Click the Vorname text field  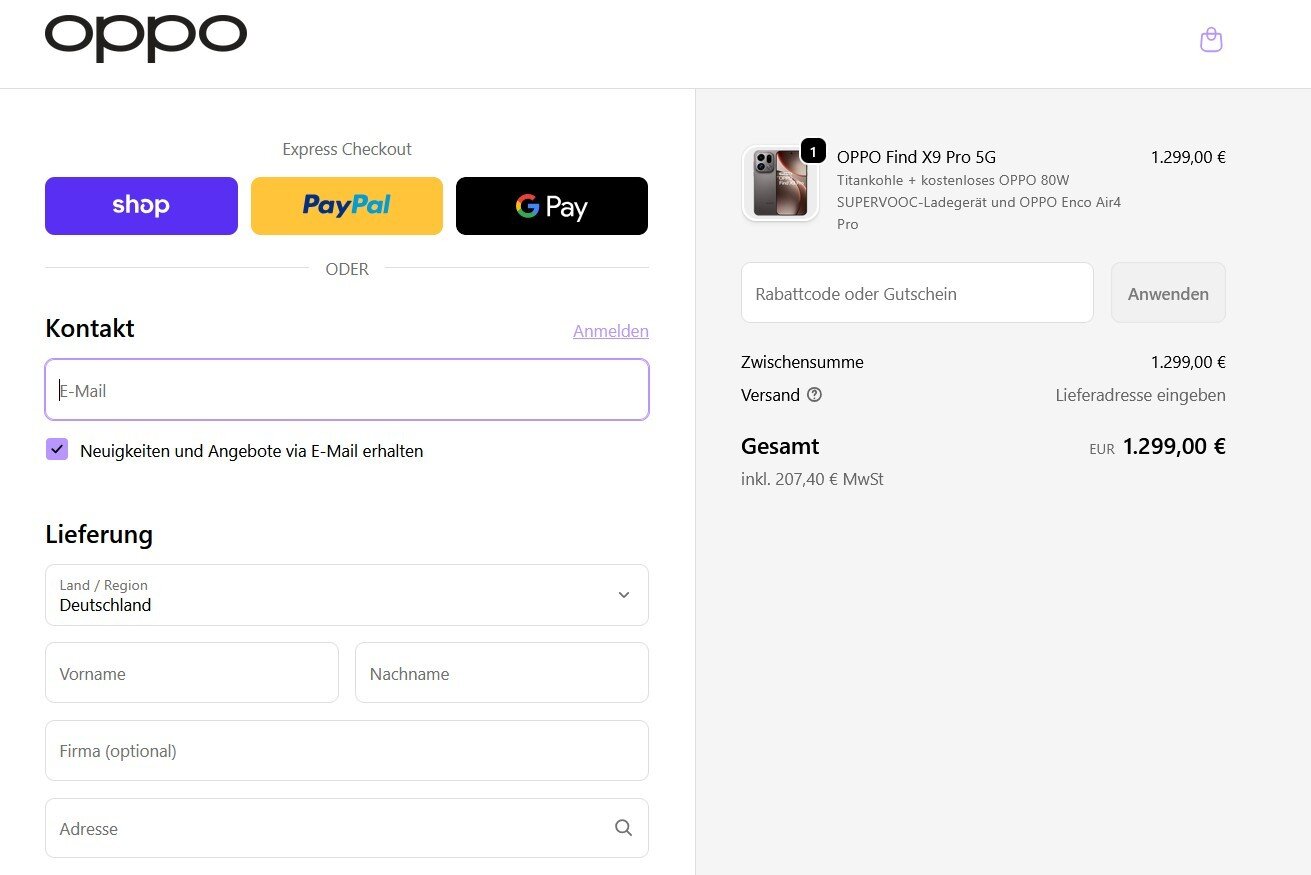191,673
